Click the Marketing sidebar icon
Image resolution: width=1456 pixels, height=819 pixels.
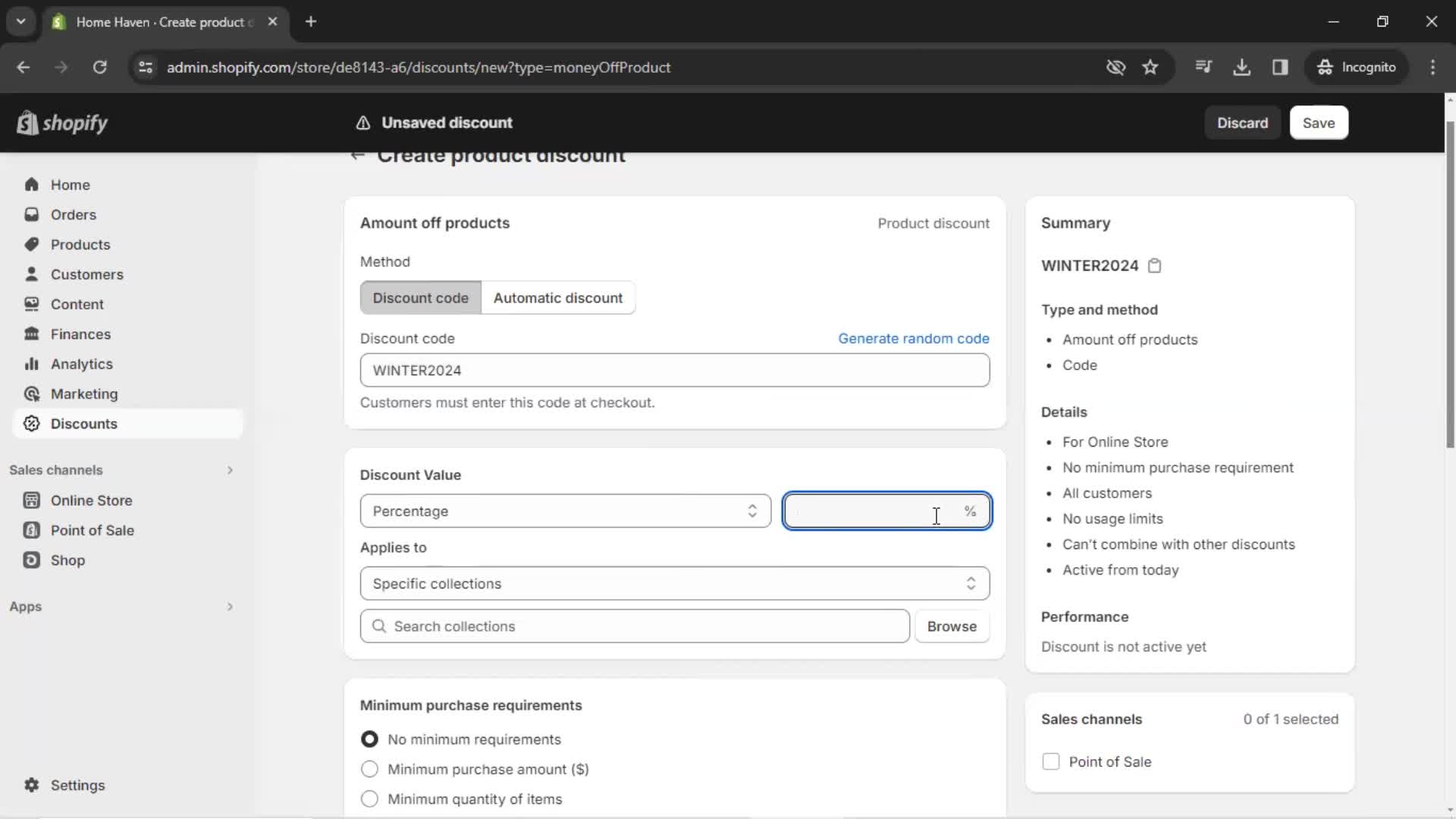31,393
